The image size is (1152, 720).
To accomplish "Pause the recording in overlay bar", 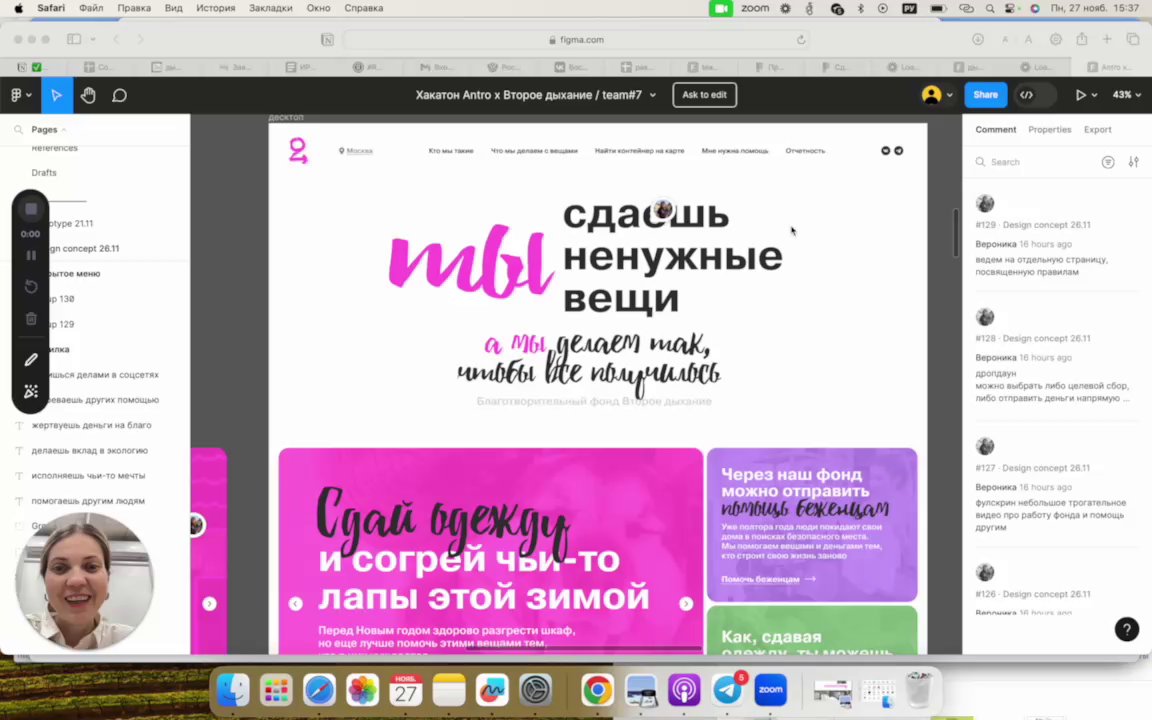I will click(x=31, y=256).
